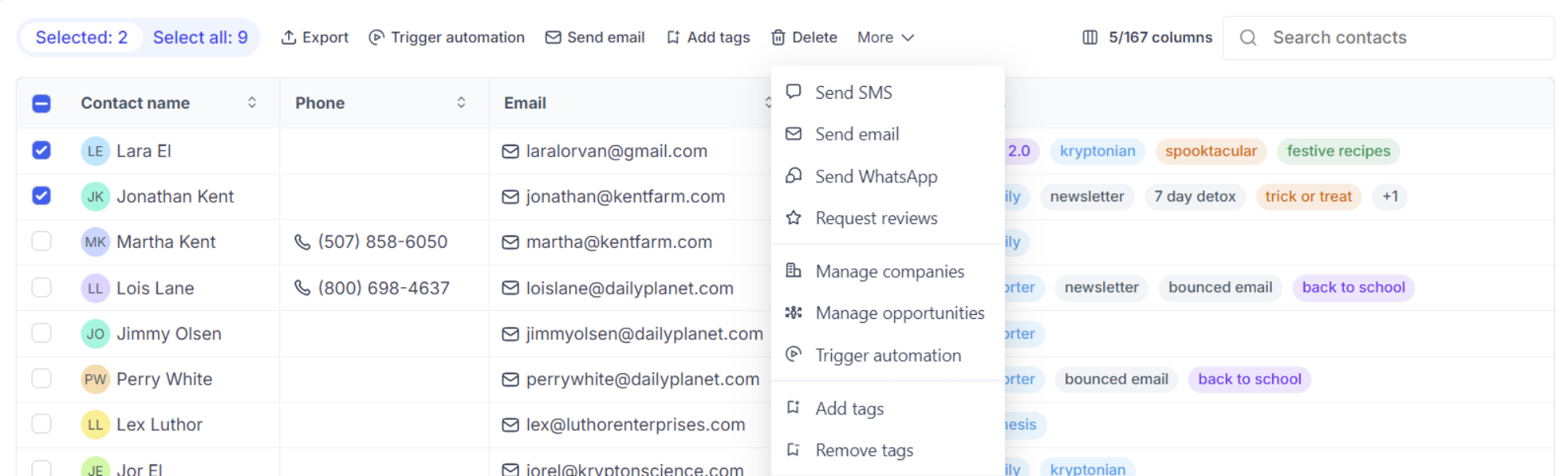Click the columns layout icon
Image resolution: width=1568 pixels, height=476 pixels.
[x=1090, y=37]
